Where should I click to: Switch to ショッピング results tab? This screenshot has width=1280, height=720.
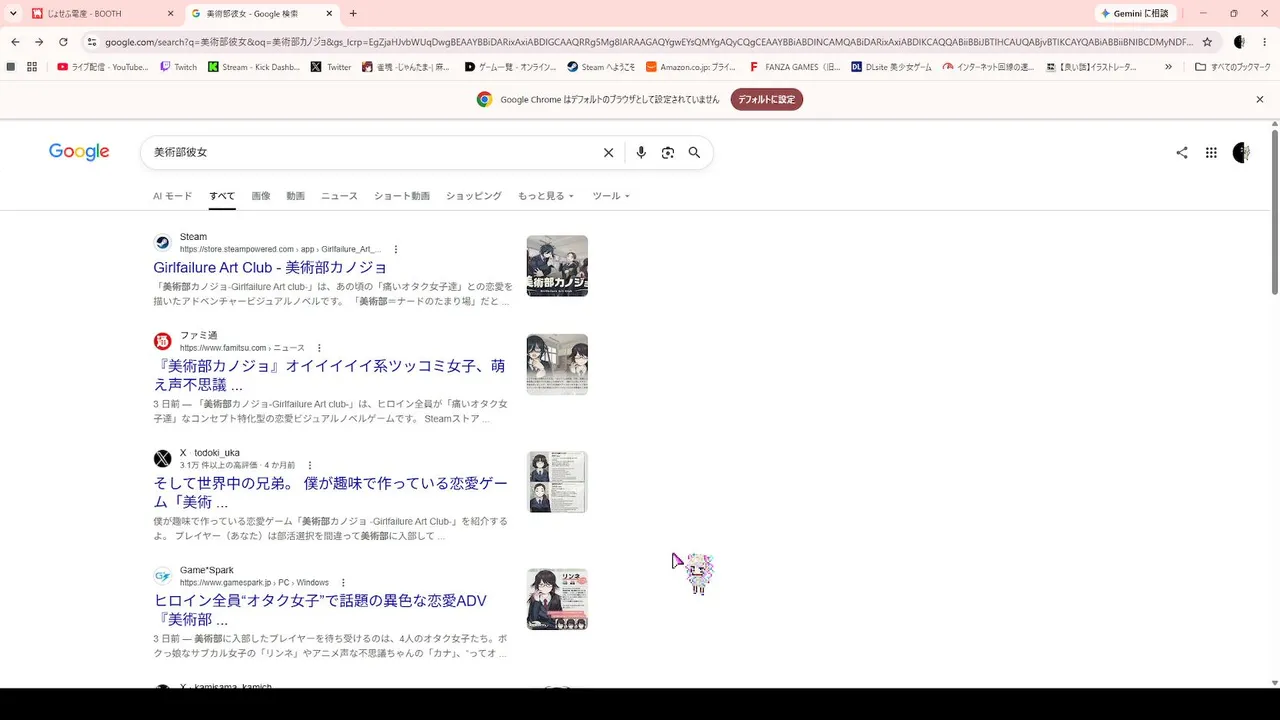pyautogui.click(x=474, y=196)
